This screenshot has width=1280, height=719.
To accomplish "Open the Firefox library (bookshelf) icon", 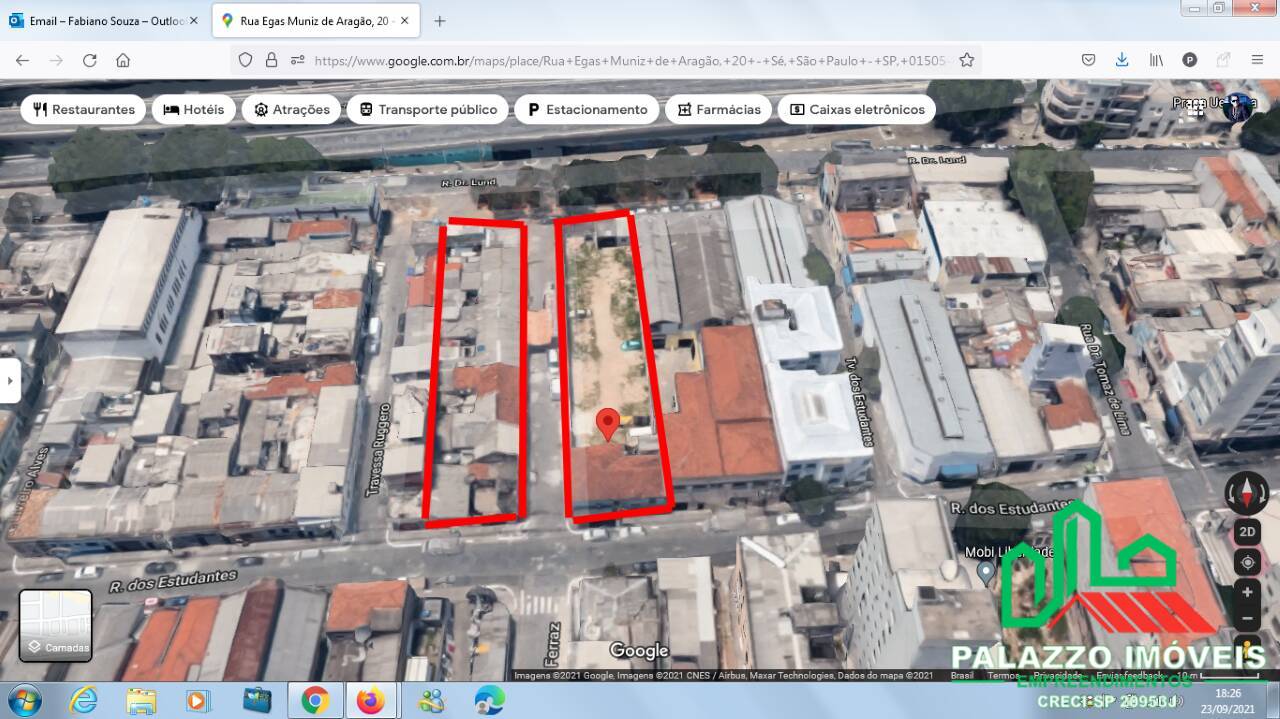I will [1155, 60].
